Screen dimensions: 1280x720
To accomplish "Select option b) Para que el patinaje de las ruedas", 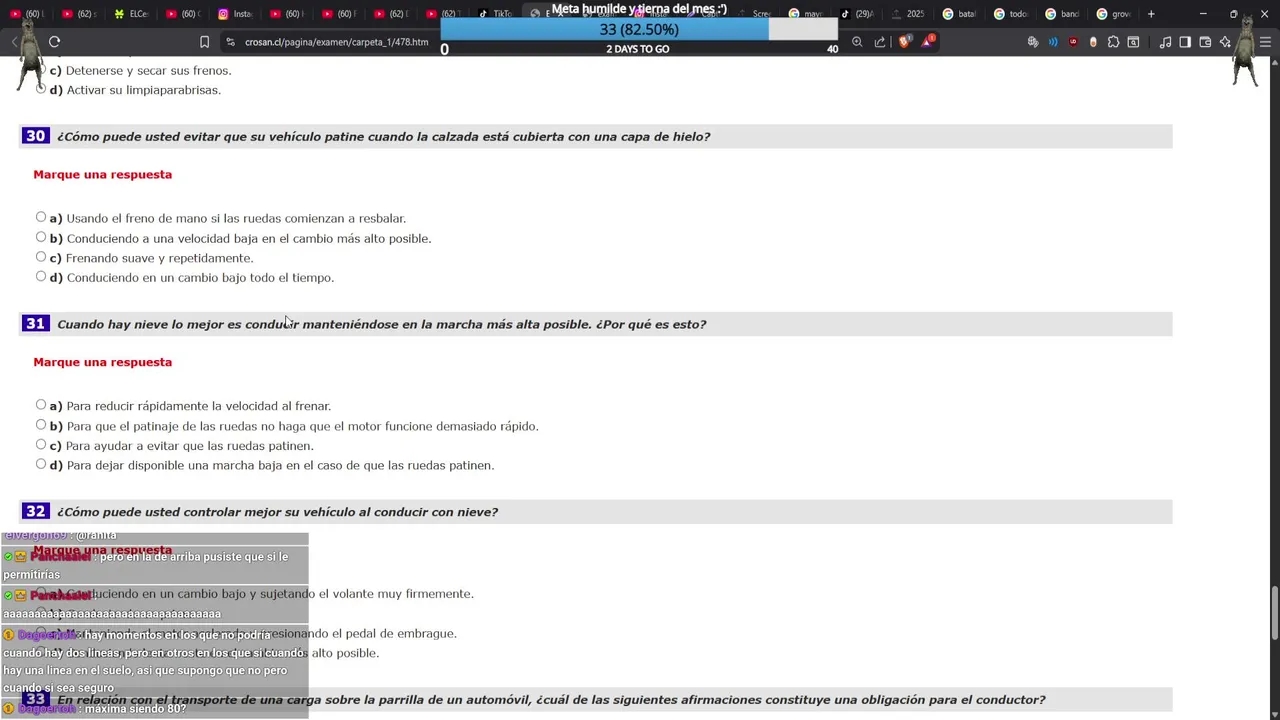I will [x=41, y=425].
